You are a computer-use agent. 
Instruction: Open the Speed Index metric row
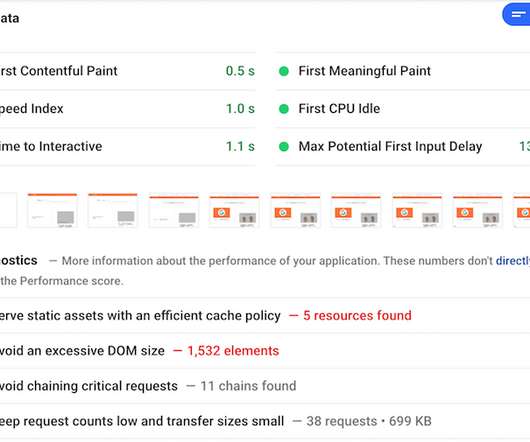tap(128, 109)
